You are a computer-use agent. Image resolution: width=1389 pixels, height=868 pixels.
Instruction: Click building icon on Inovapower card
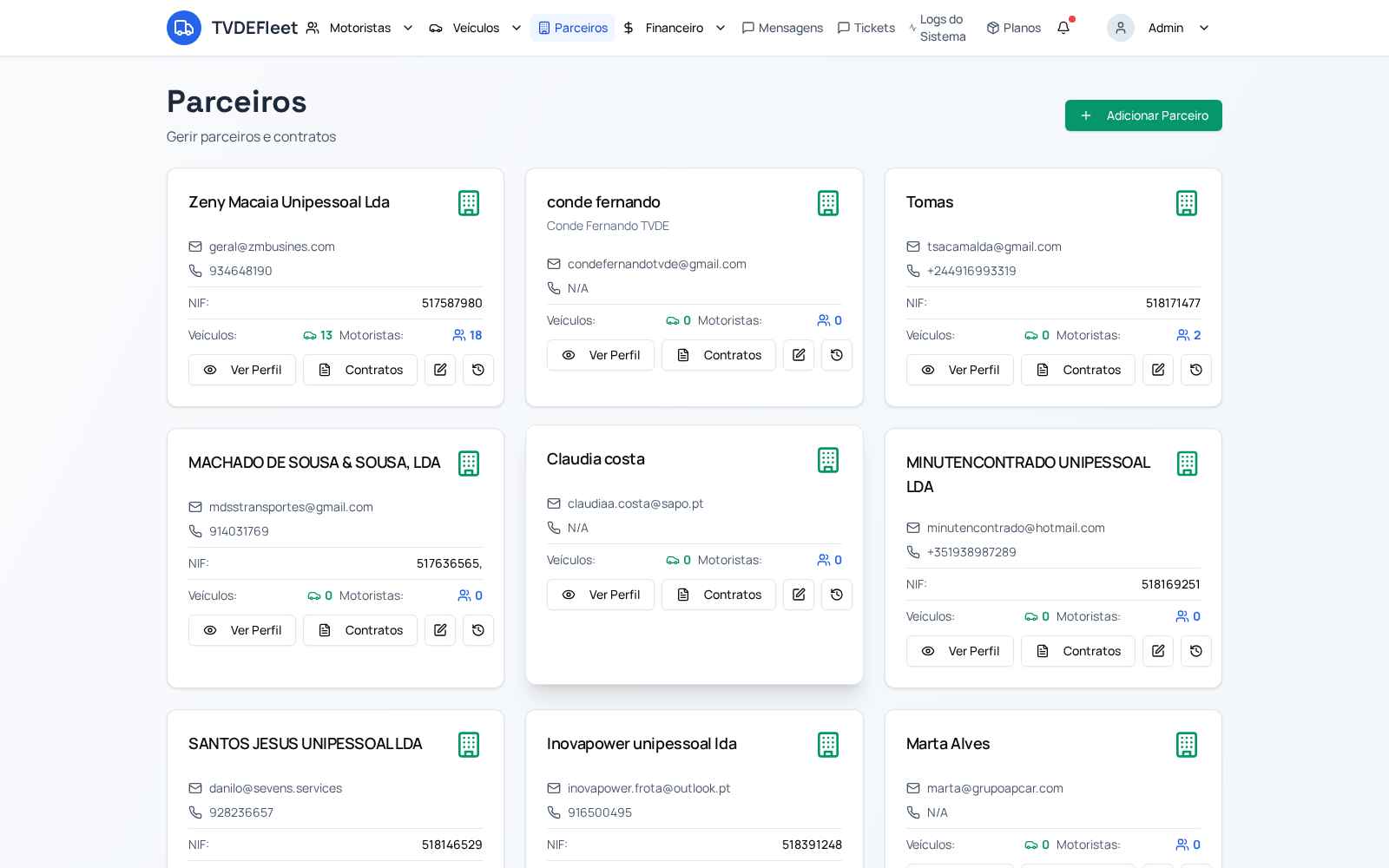[x=828, y=745]
